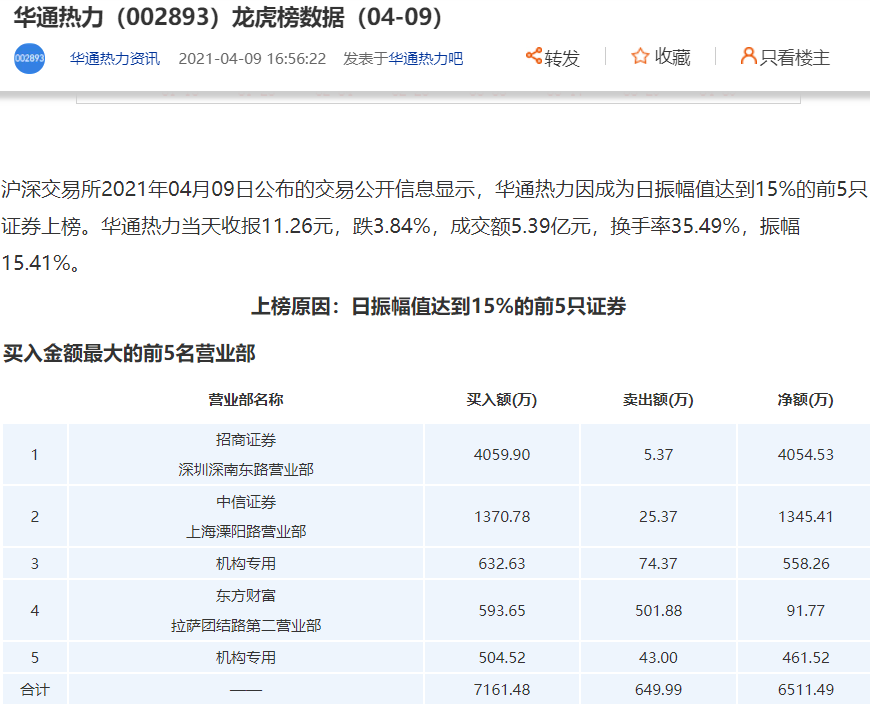Click total net amount 6511.49
Image resolution: width=870 pixels, height=719 pixels.
coord(806,690)
